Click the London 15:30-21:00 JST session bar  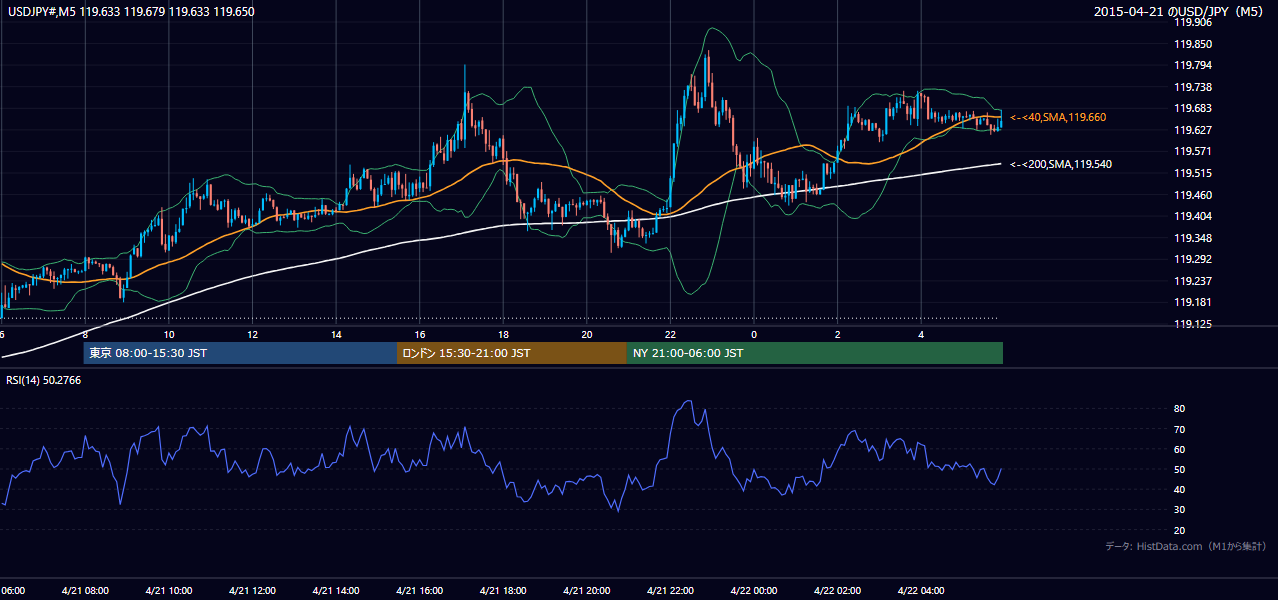click(x=512, y=353)
